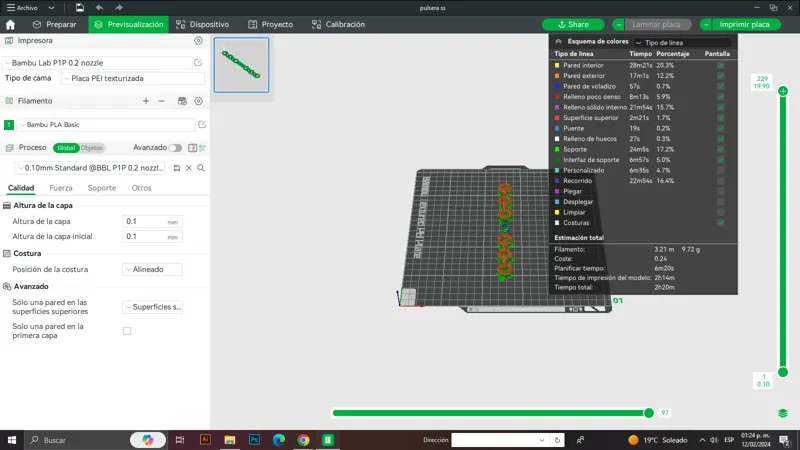Open the home screen icon
800x450 pixels.
click(x=10, y=24)
